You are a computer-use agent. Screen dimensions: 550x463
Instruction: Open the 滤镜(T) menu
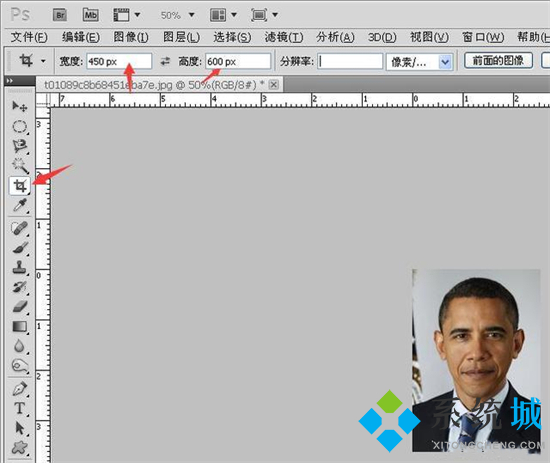pos(284,37)
